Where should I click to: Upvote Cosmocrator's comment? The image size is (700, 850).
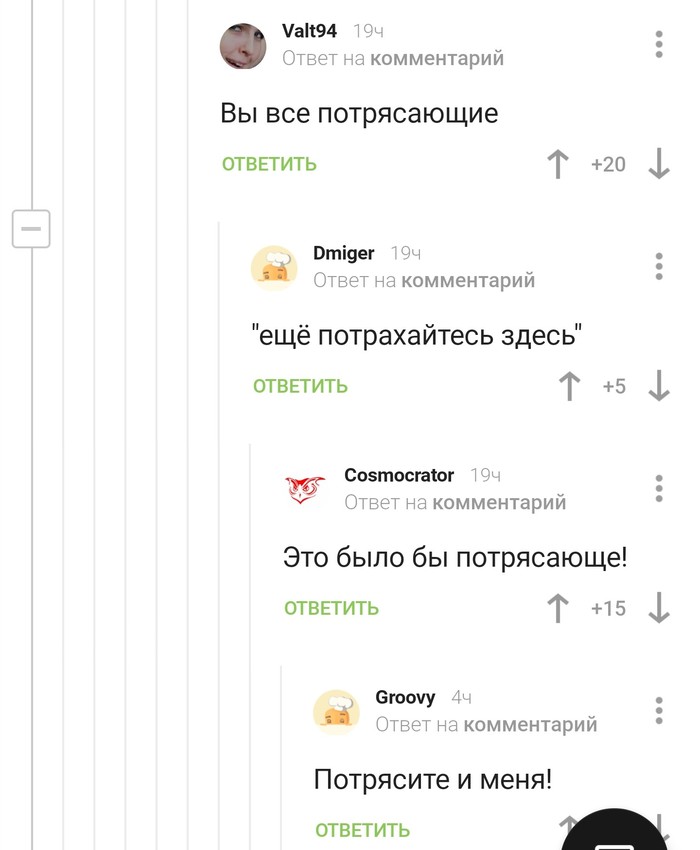(558, 608)
